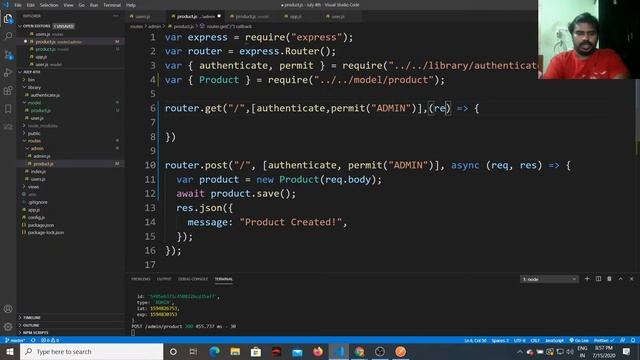This screenshot has height=360, width=640.
Task: Expand the bin folder
Action: [x=31, y=80]
